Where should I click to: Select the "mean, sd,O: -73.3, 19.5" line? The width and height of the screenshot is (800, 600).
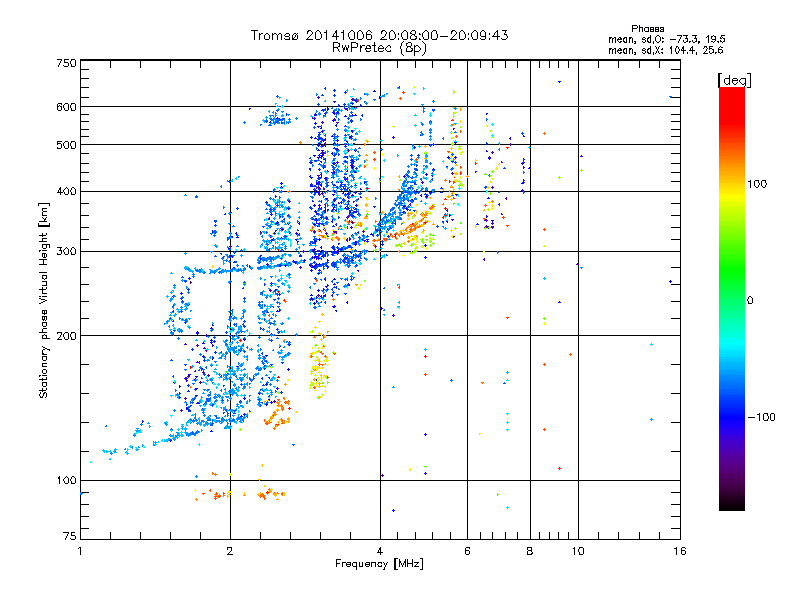tap(666, 39)
